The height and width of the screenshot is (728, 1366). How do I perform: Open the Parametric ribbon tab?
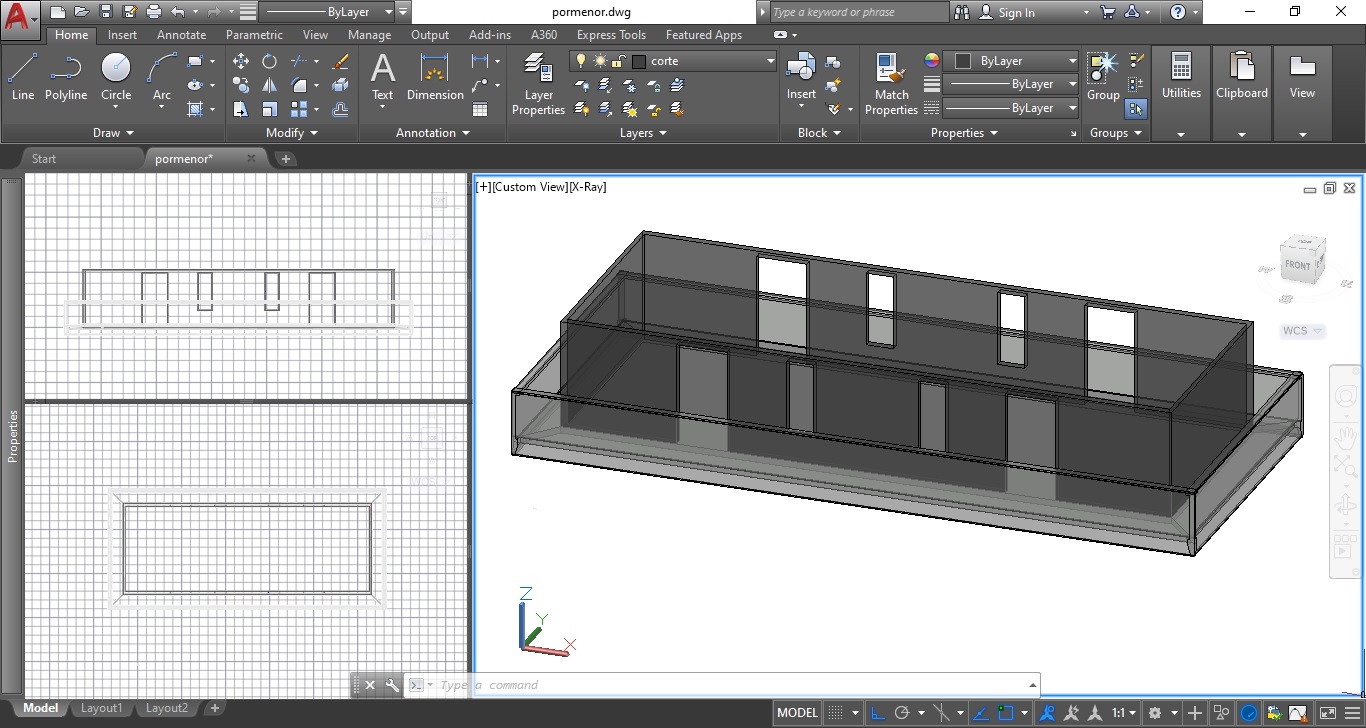pos(254,35)
